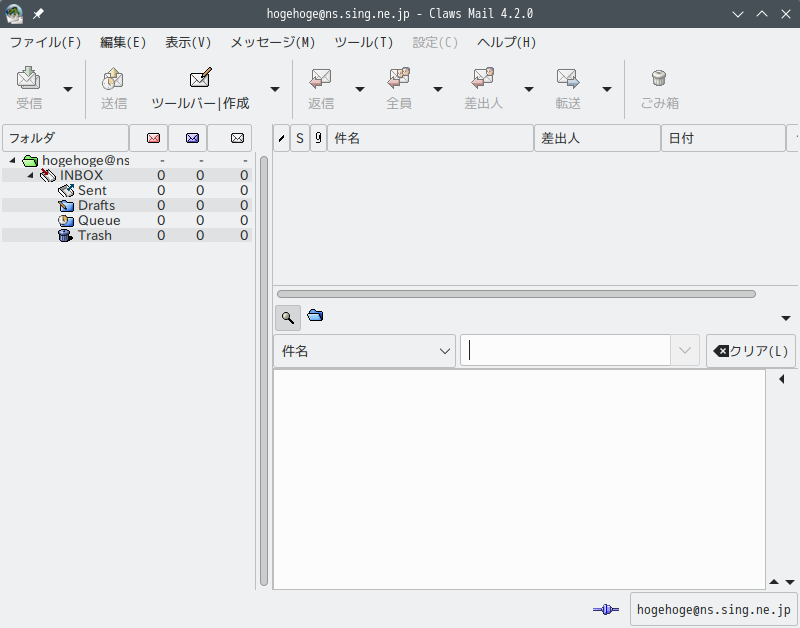Image resolution: width=800 pixels, height=628 pixels.
Task: Open the メッセージ(M) menu
Action: 272,42
